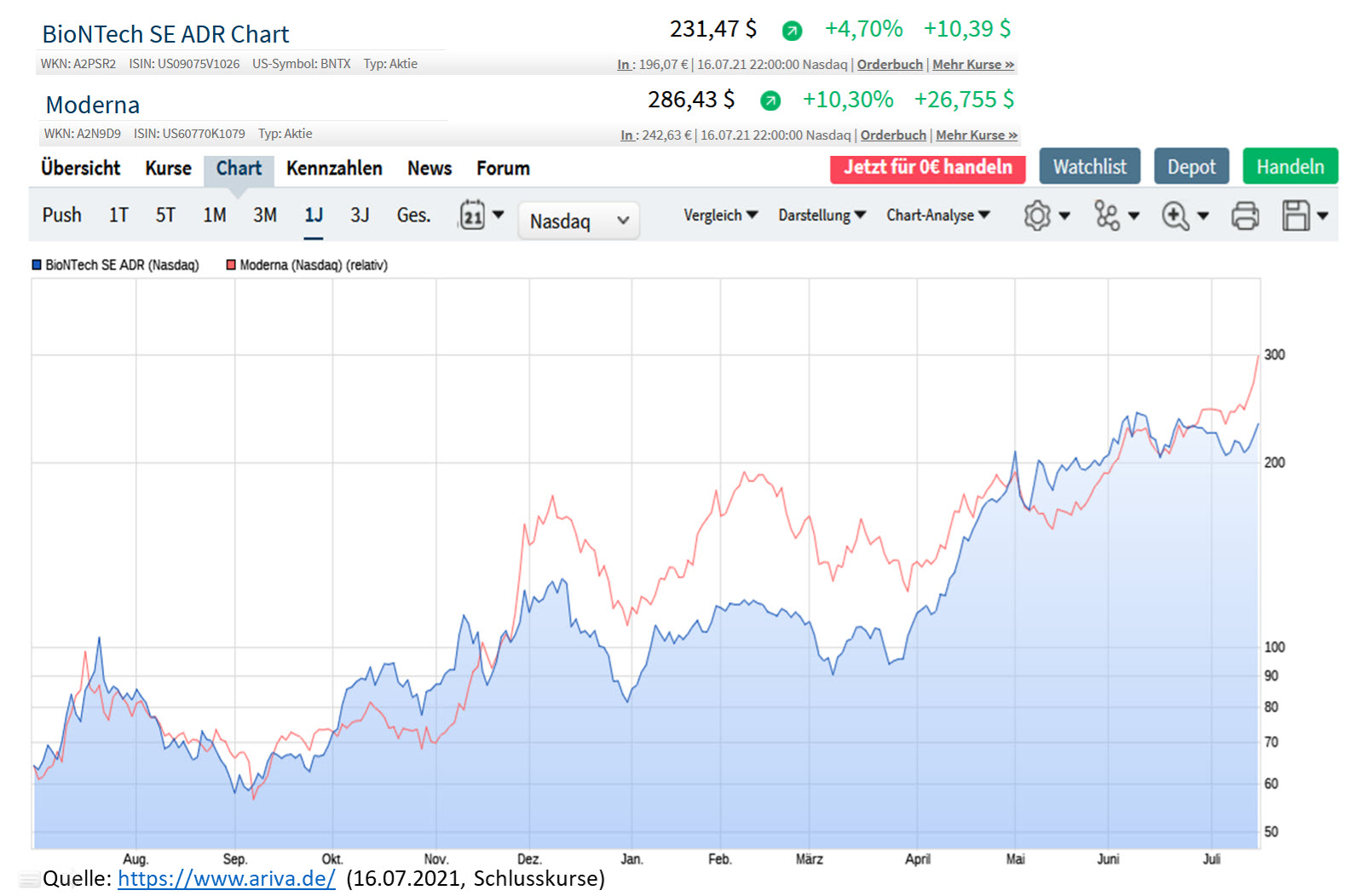This screenshot has height=896, width=1349.
Task: Select the 5T time range
Action: (165, 215)
